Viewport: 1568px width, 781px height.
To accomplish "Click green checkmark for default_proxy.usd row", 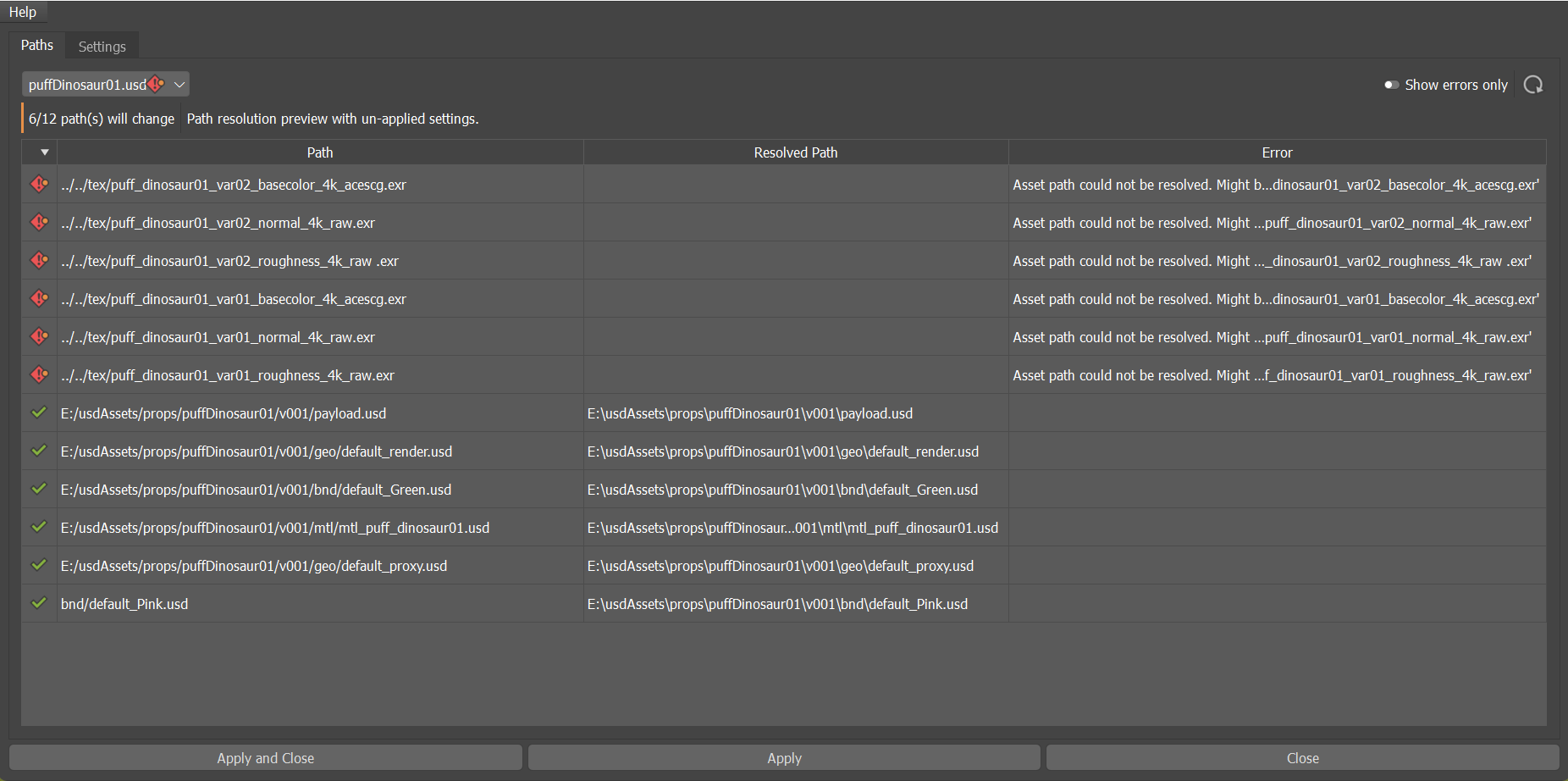I will [39, 565].
